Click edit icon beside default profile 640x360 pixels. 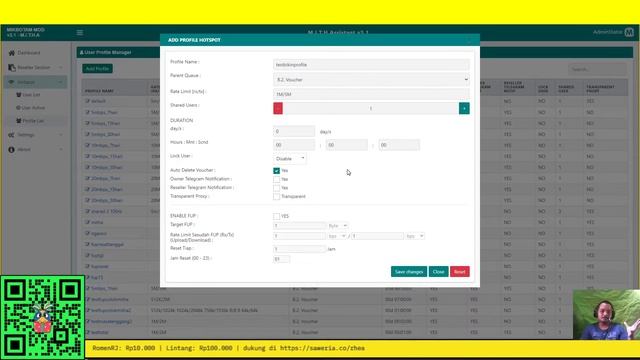(87, 101)
